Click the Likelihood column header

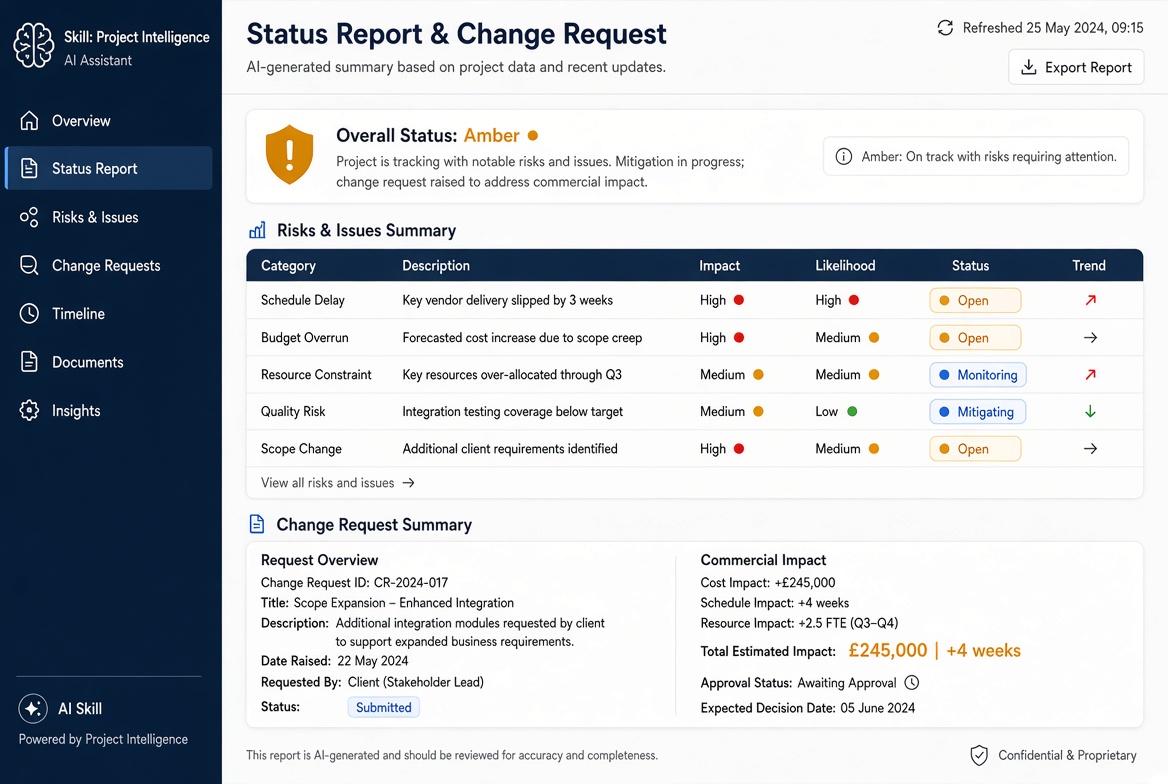click(x=845, y=266)
